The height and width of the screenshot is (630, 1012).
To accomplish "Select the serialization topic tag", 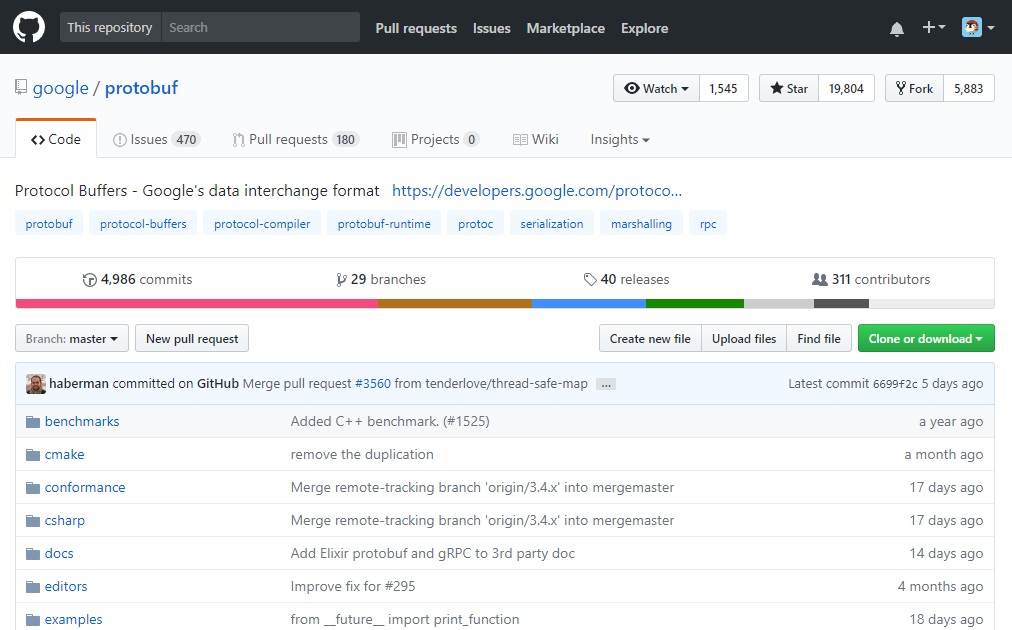I will [x=552, y=224].
